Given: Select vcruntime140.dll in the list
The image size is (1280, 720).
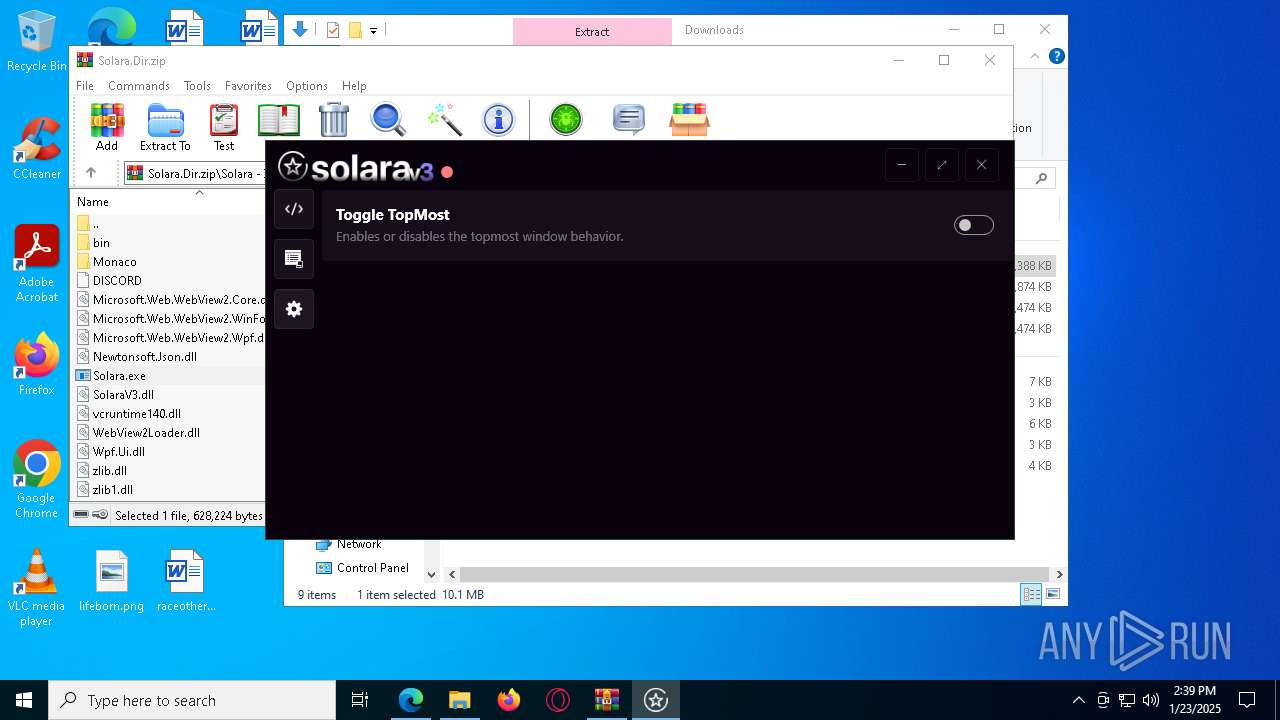Looking at the screenshot, I should click(136, 414).
